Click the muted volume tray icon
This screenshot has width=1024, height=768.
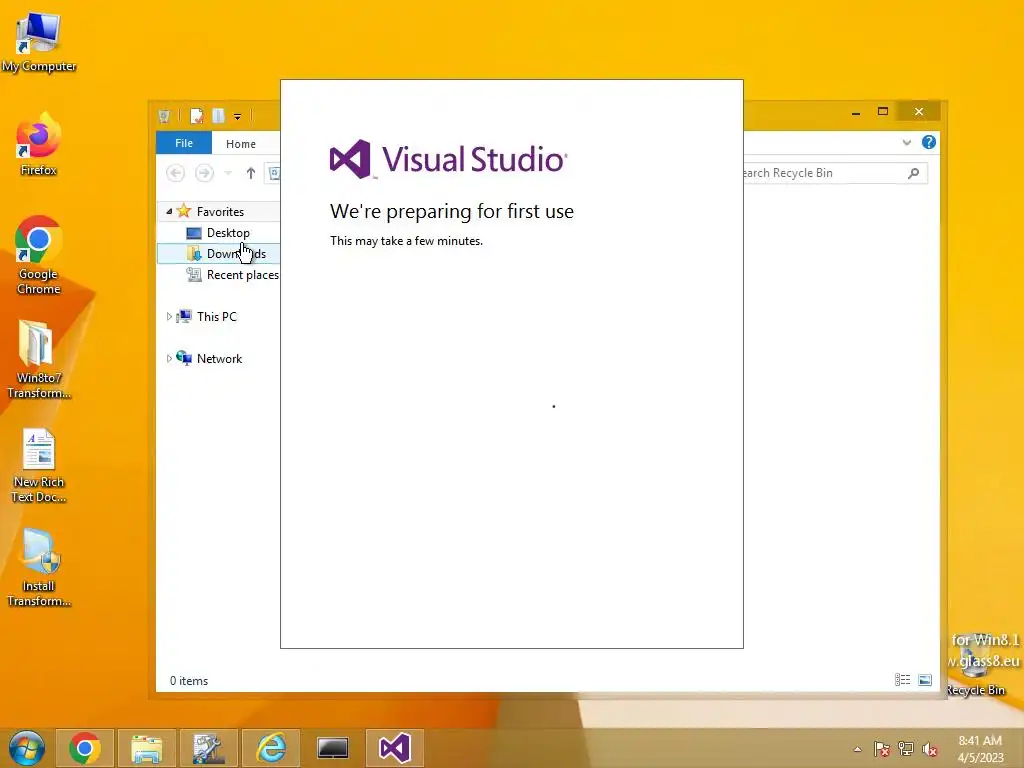[x=929, y=749]
